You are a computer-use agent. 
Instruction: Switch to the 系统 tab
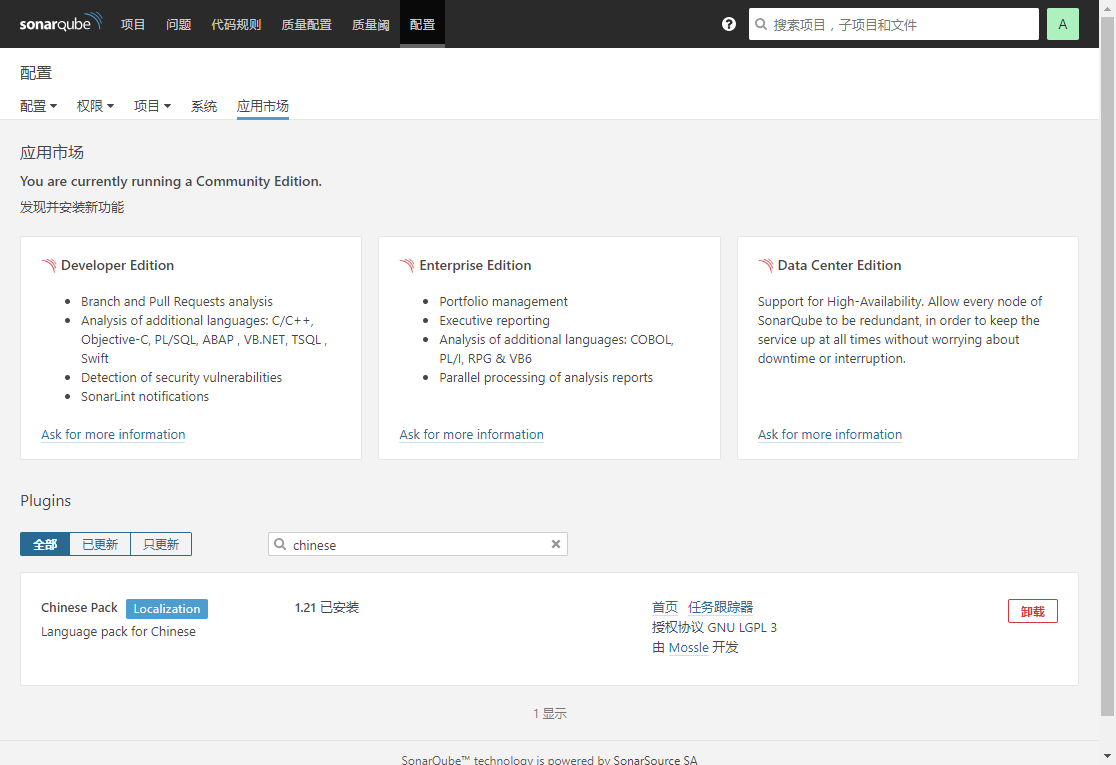point(204,106)
